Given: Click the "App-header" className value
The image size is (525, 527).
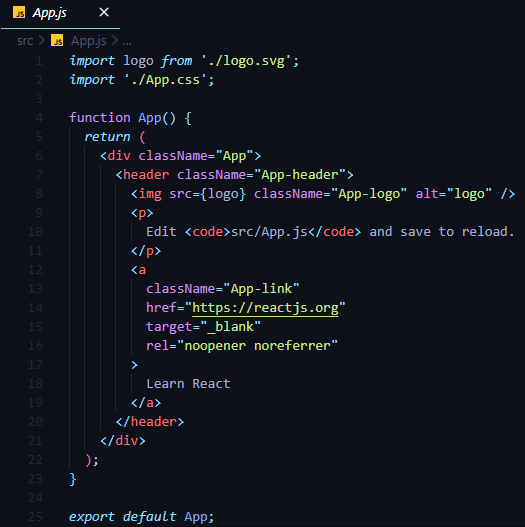Looking at the screenshot, I should pyautogui.click(x=300, y=175).
